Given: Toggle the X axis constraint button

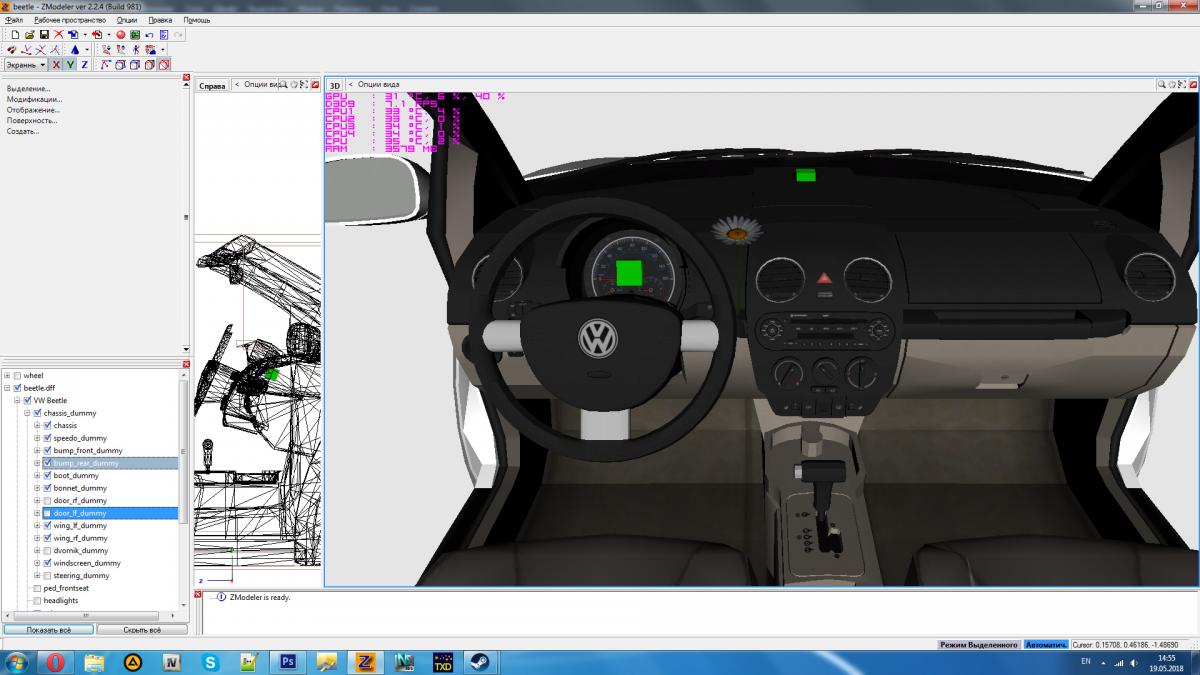Looking at the screenshot, I should point(56,65).
